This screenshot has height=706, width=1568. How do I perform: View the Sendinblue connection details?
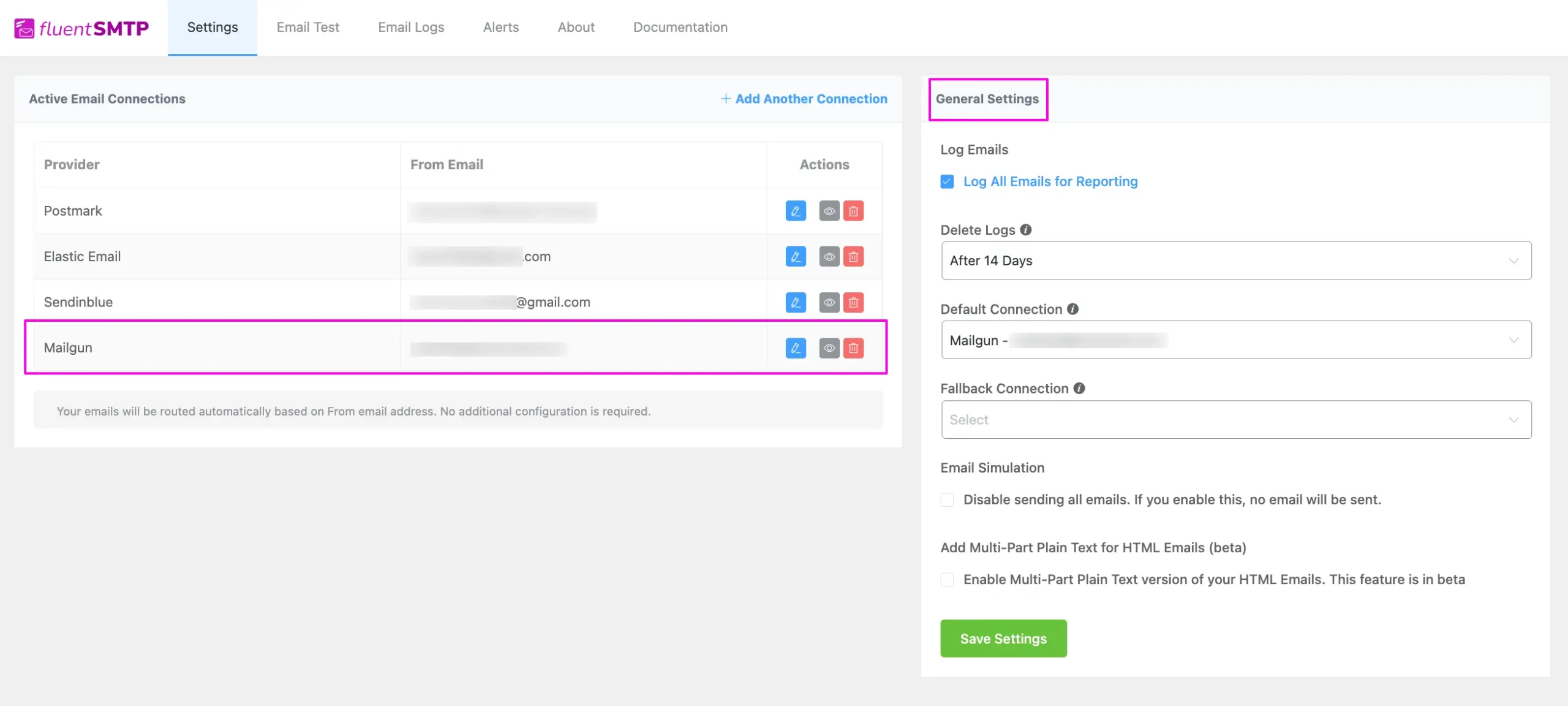(x=829, y=302)
